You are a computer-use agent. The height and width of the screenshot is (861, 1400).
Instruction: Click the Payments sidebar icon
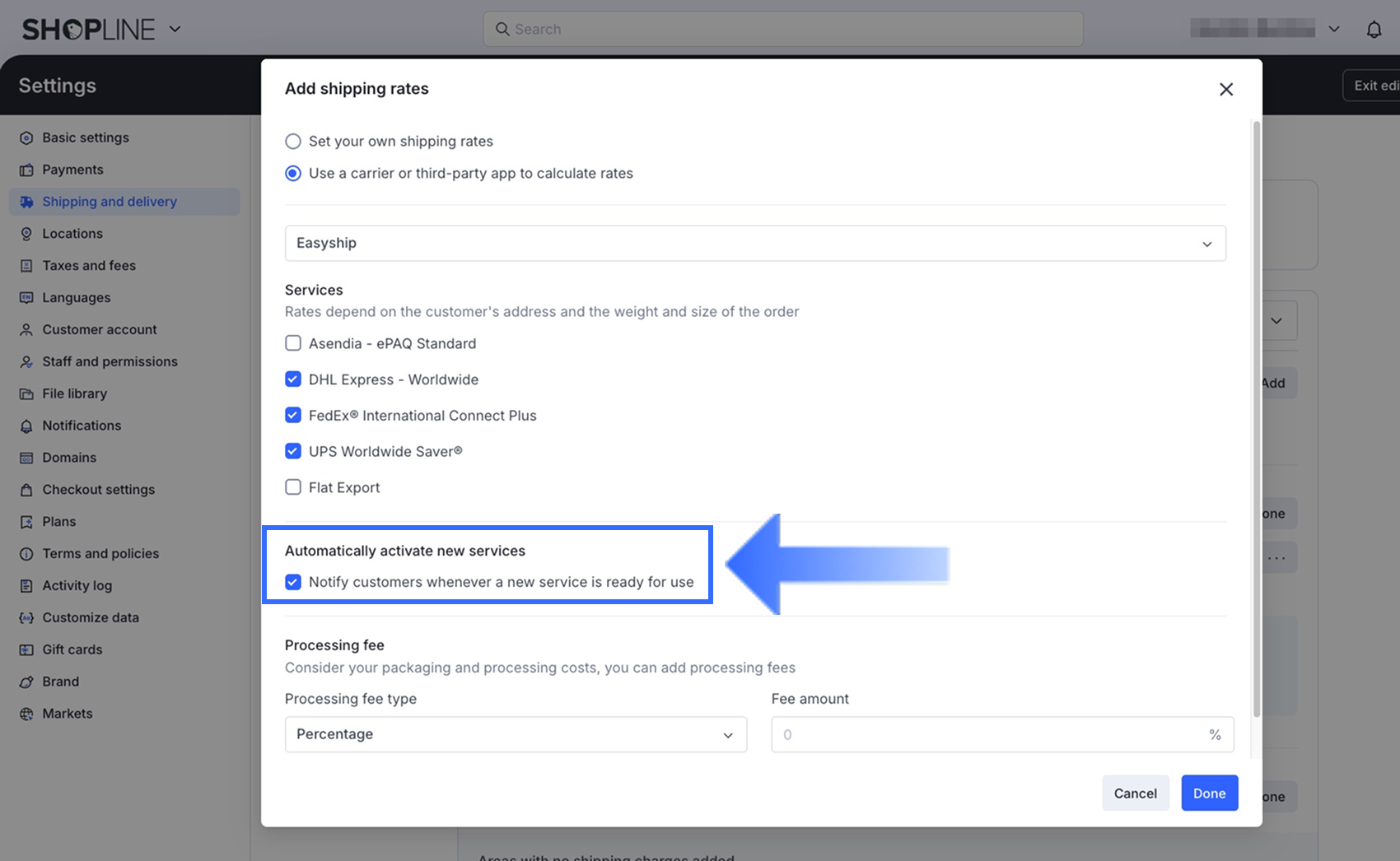[x=26, y=170]
